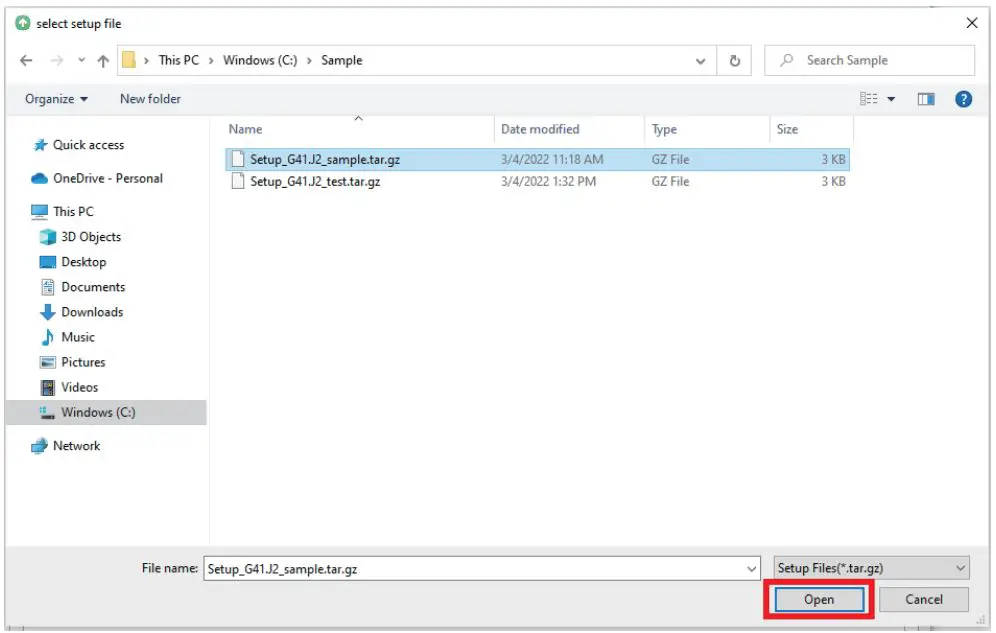Open the view options dropdown arrow
The image size is (996, 633).
tap(891, 99)
